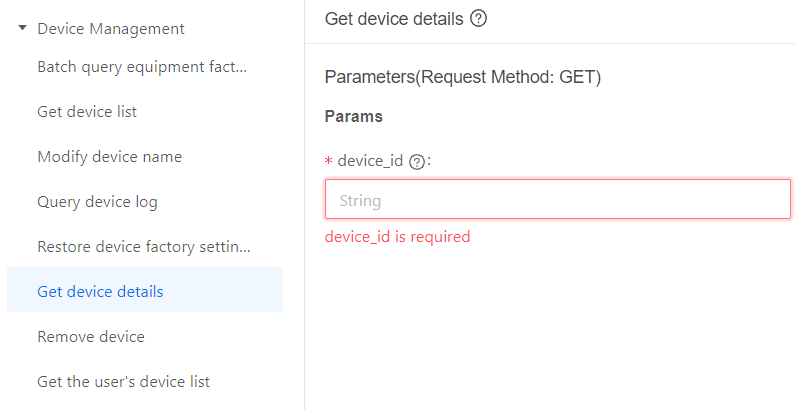The height and width of the screenshot is (410, 796).
Task: Open the Modify device name API
Action: (x=109, y=157)
